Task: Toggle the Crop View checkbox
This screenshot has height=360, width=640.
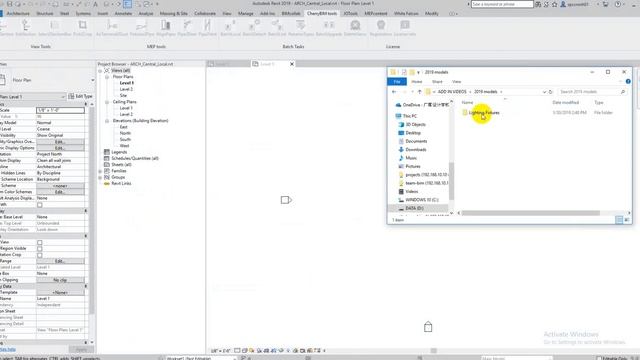Action: [x=40, y=242]
